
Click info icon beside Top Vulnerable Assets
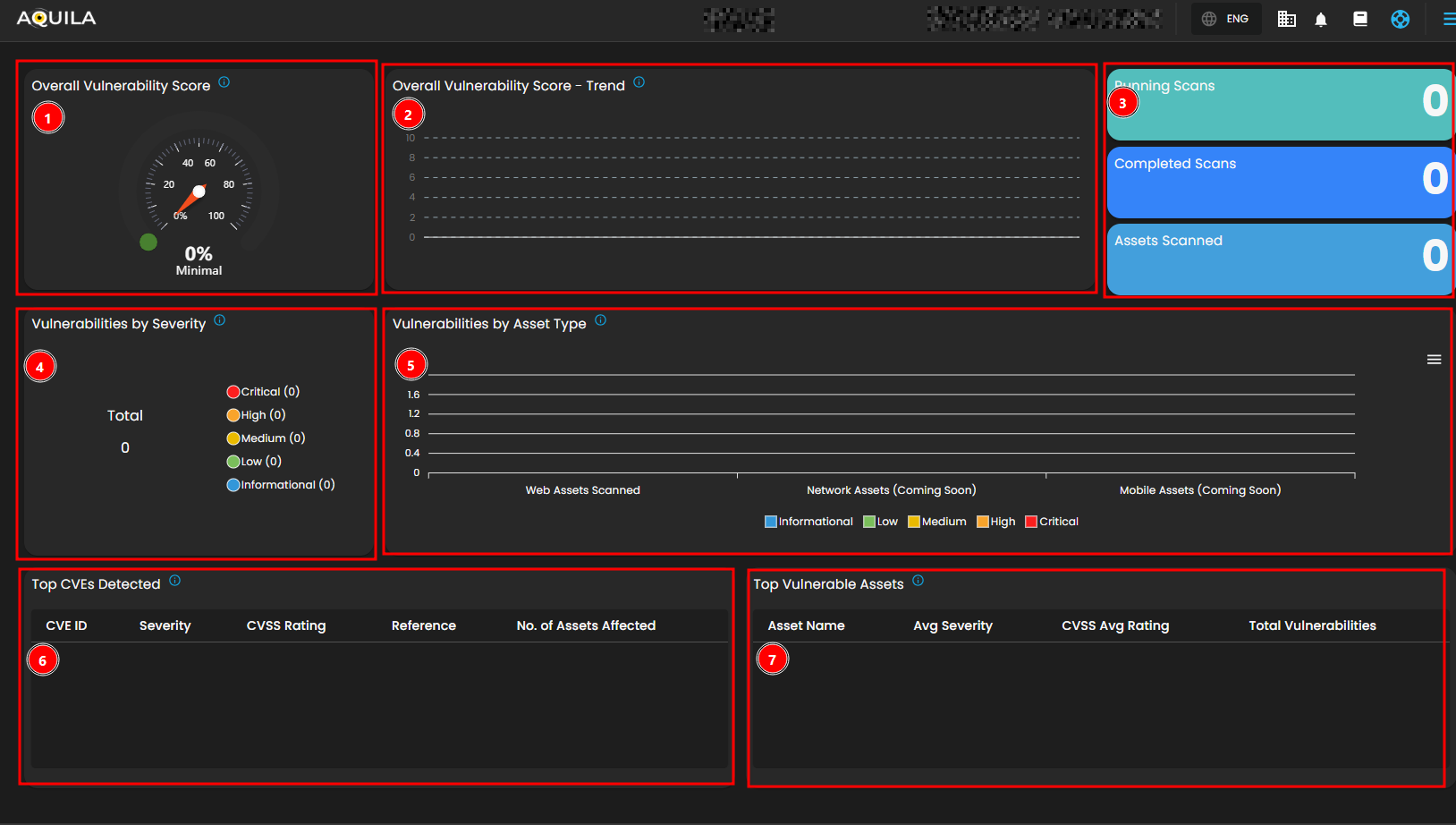coord(918,581)
